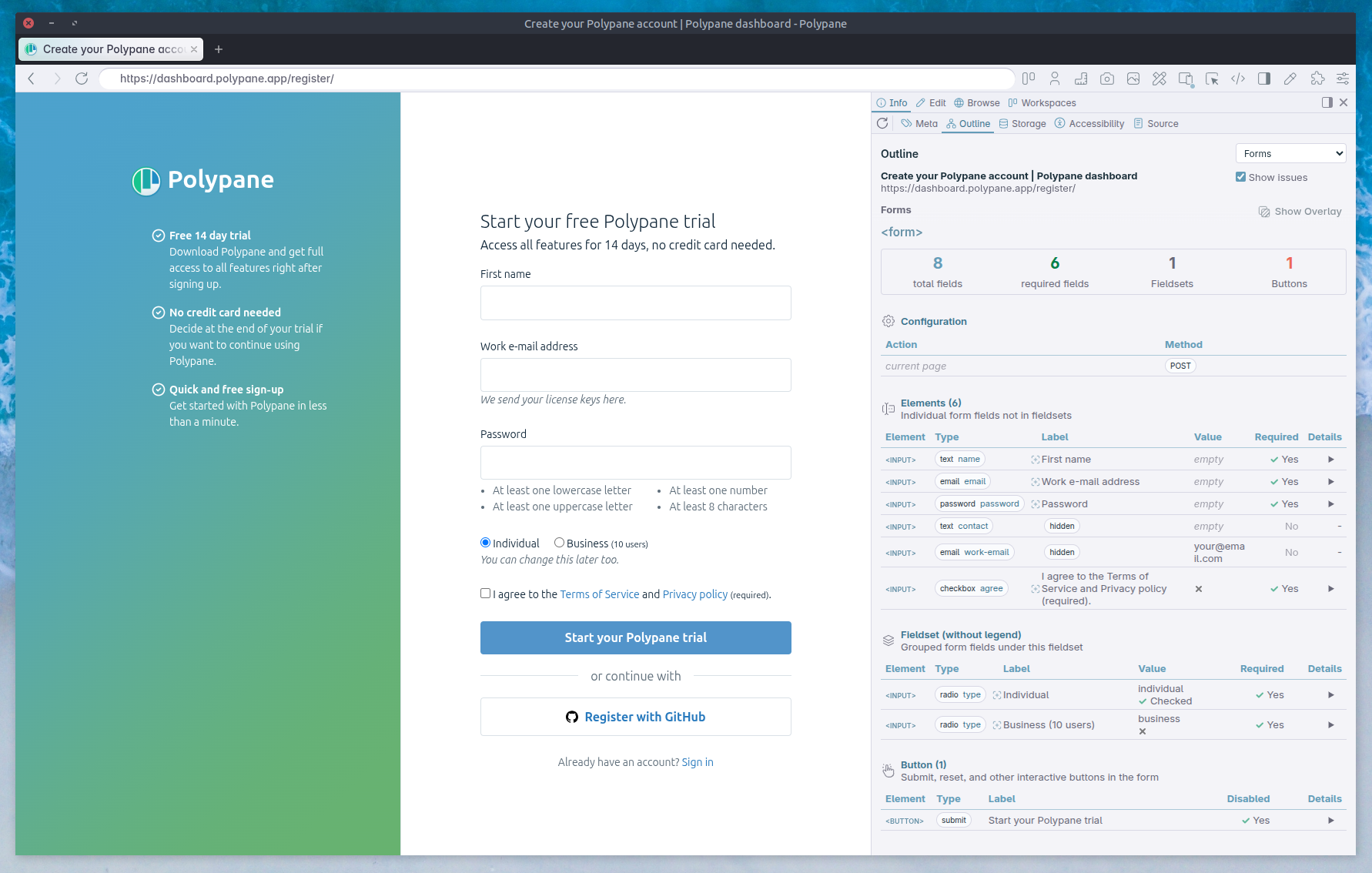Click the Start your Polypane trial button
The image size is (1372, 873).
click(636, 638)
